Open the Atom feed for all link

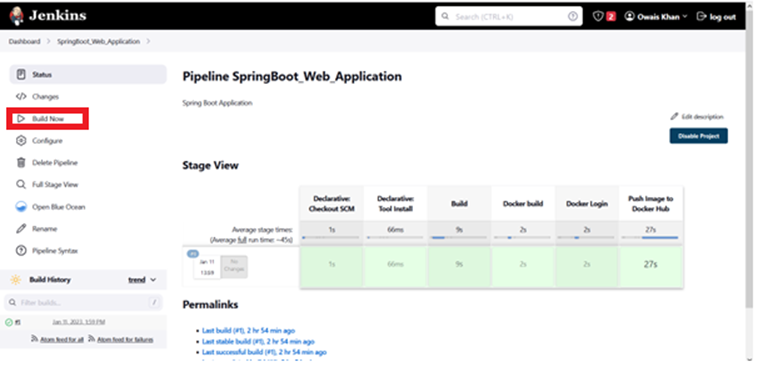61,339
